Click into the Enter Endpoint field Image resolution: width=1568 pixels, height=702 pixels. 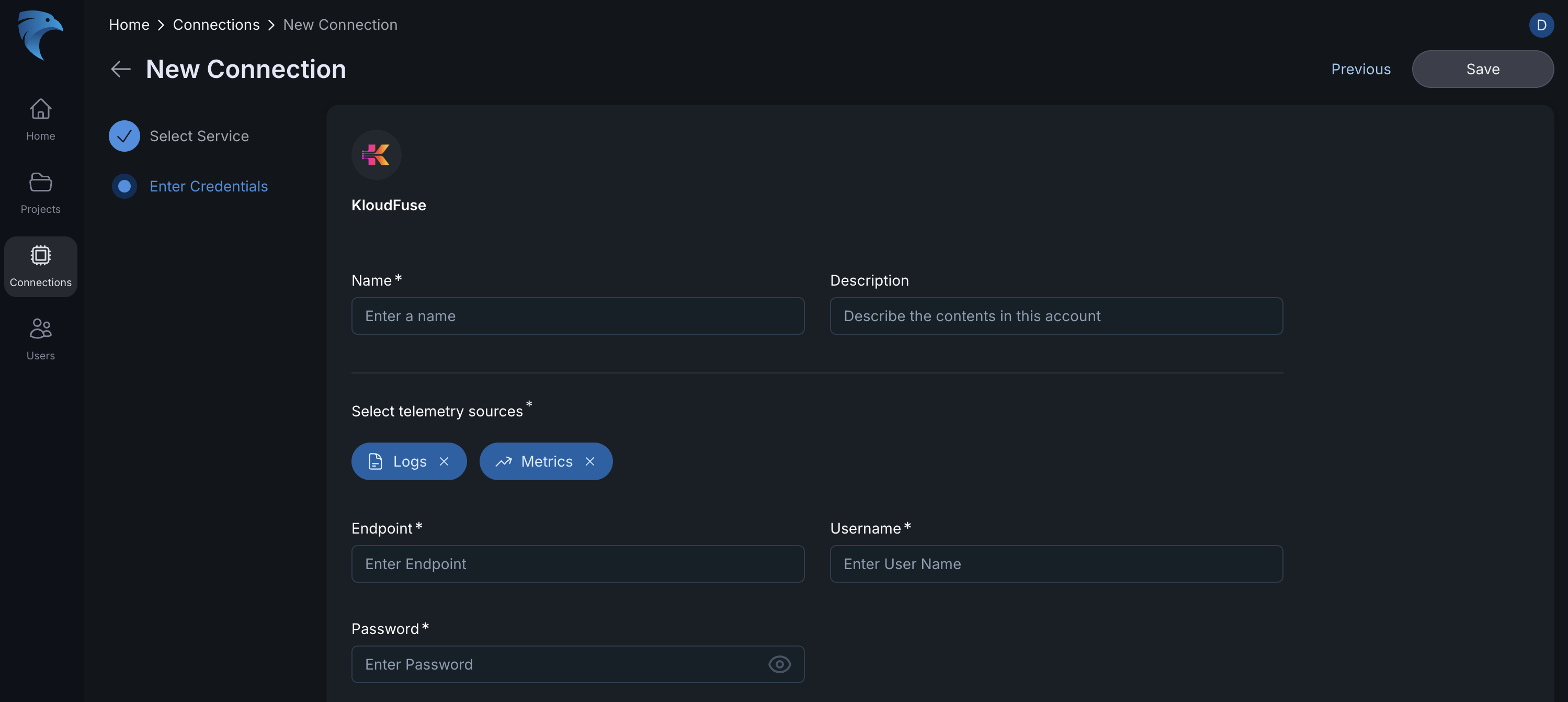pyautogui.click(x=577, y=564)
